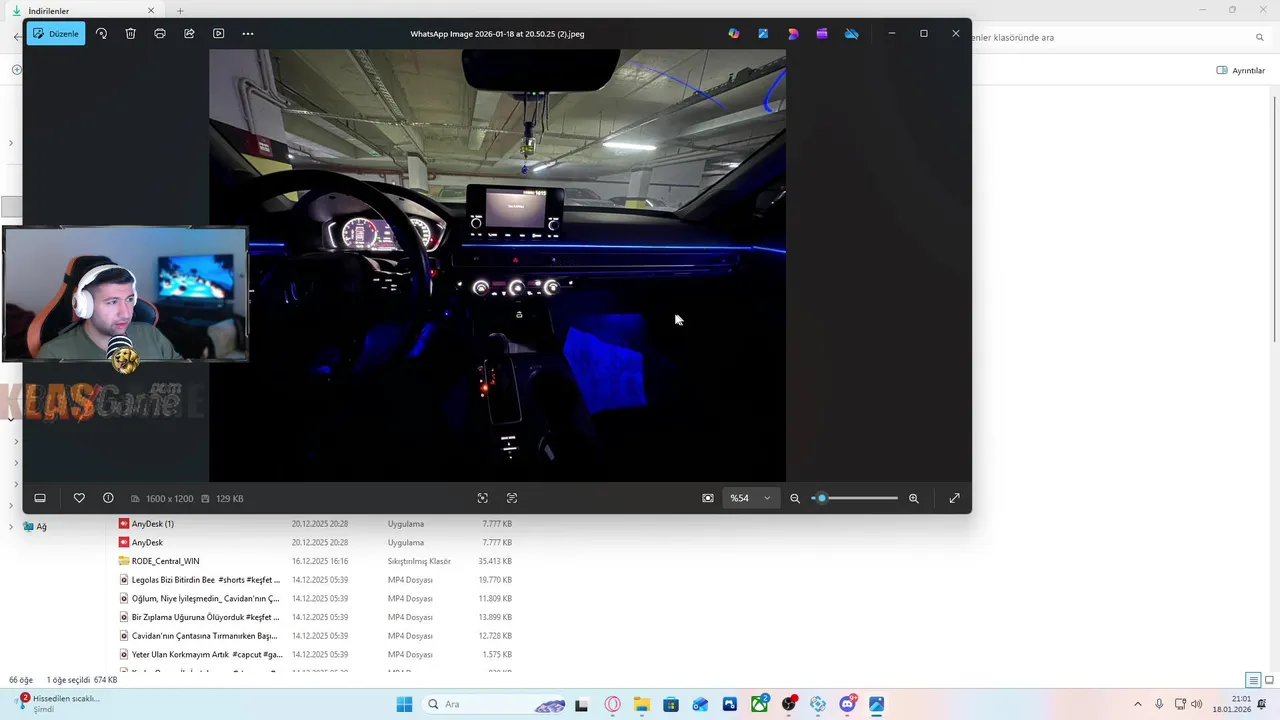Click the car interior photo in viewer

coord(497,266)
